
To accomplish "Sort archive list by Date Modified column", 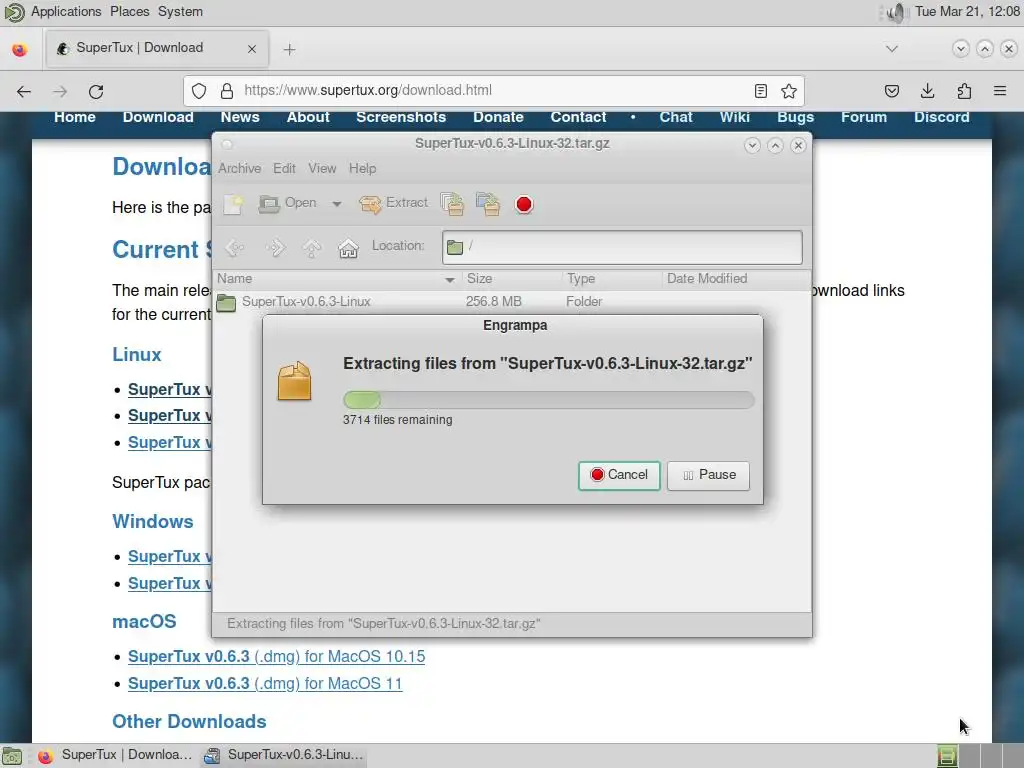I will click(736, 279).
